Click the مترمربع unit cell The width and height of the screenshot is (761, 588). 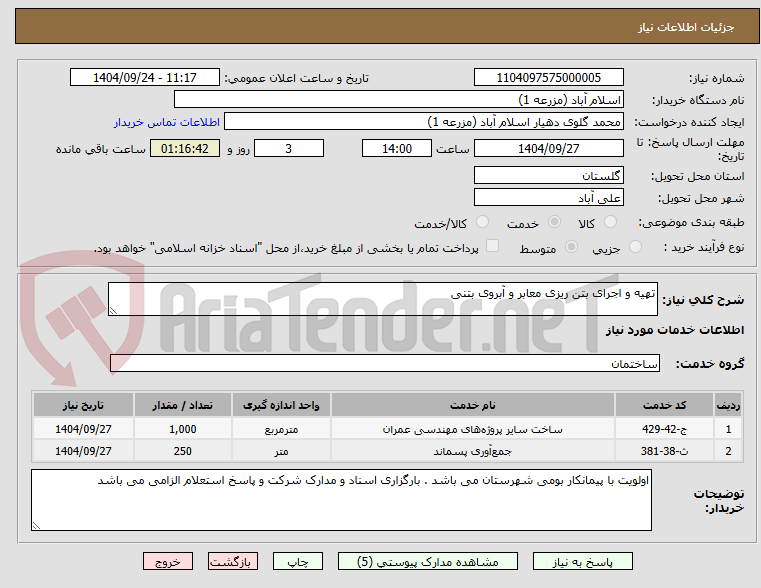click(281, 429)
